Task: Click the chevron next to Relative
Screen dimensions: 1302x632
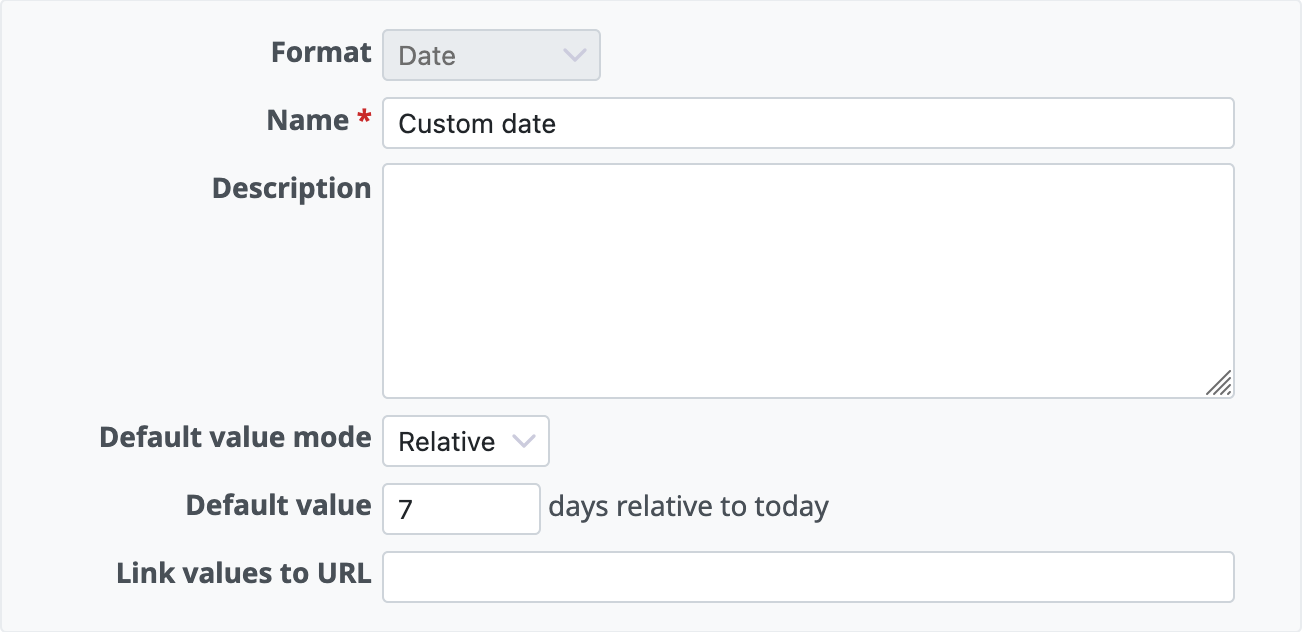Action: click(x=523, y=441)
